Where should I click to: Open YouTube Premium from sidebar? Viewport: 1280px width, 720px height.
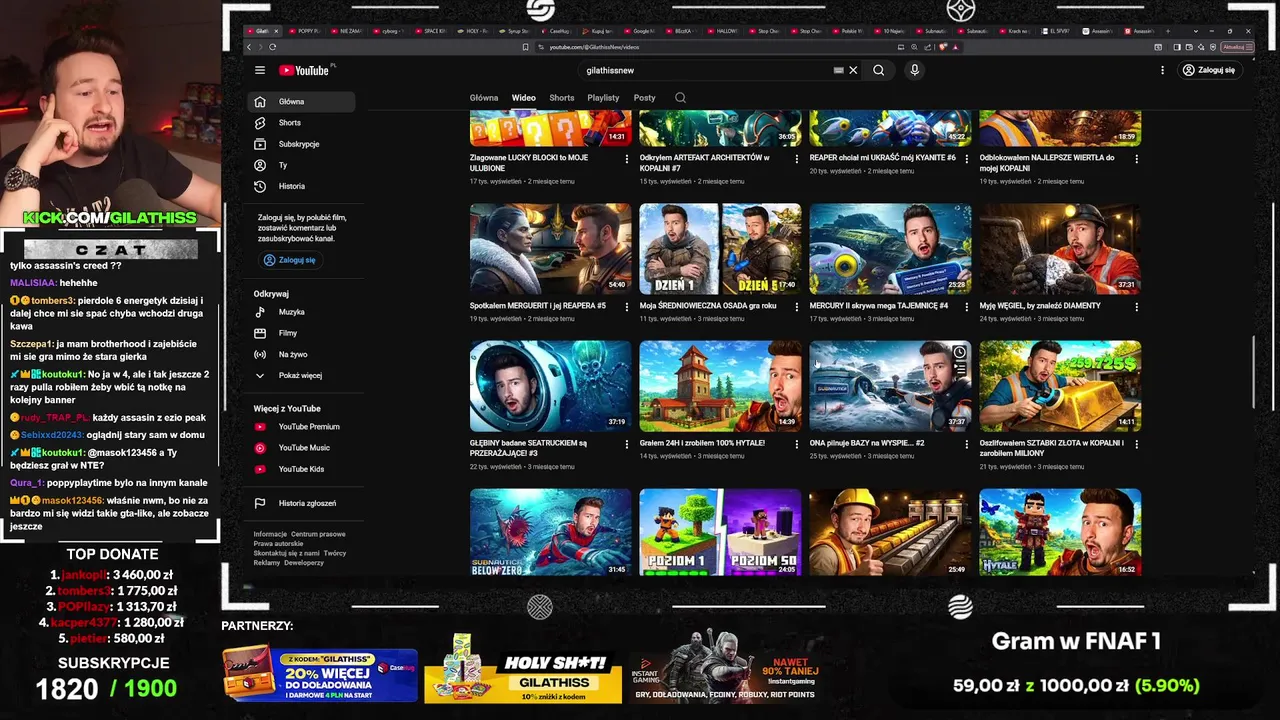coord(301,426)
